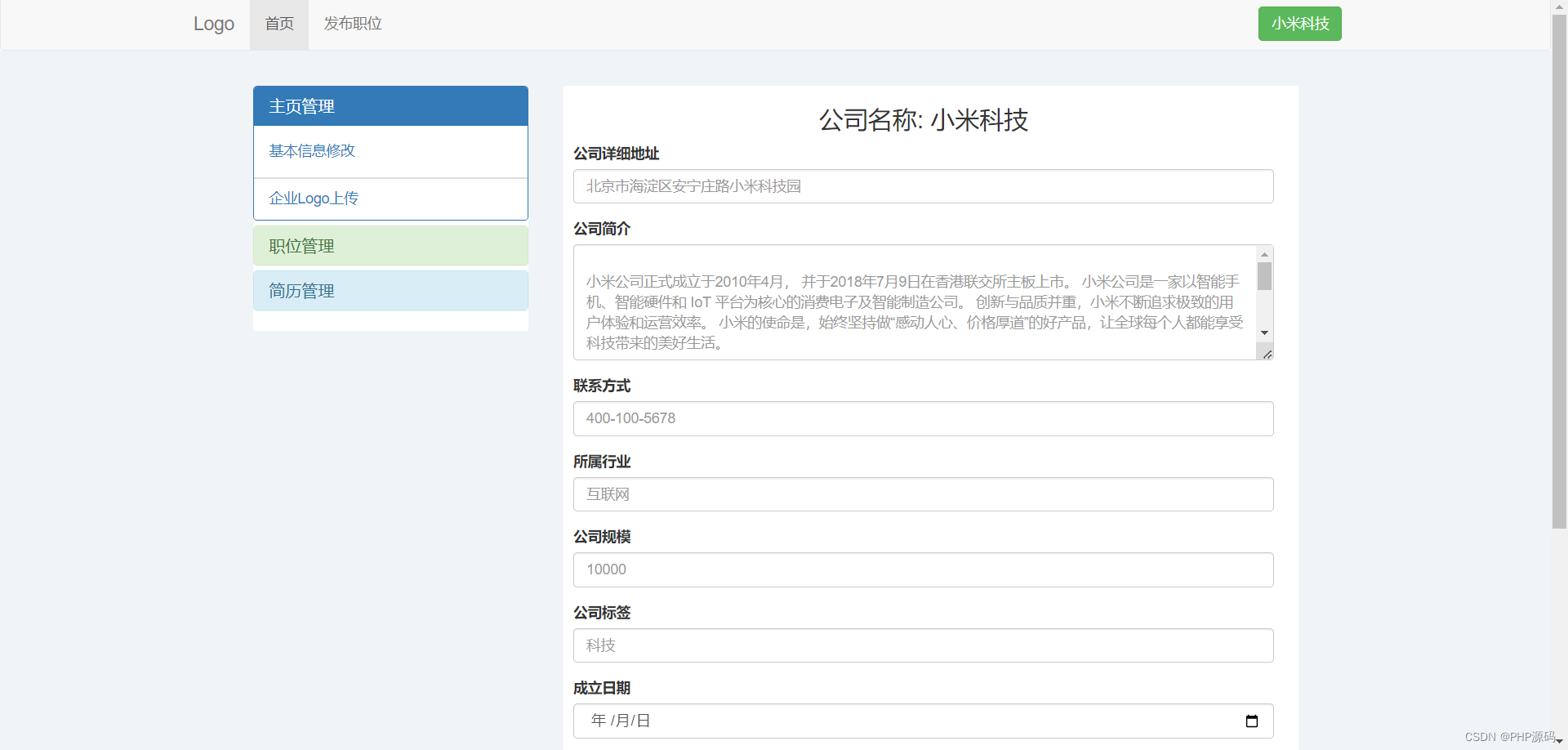Screen dimensions: 1568x750
Task: Collapse the 主页管理 panel header
Action: (x=390, y=106)
